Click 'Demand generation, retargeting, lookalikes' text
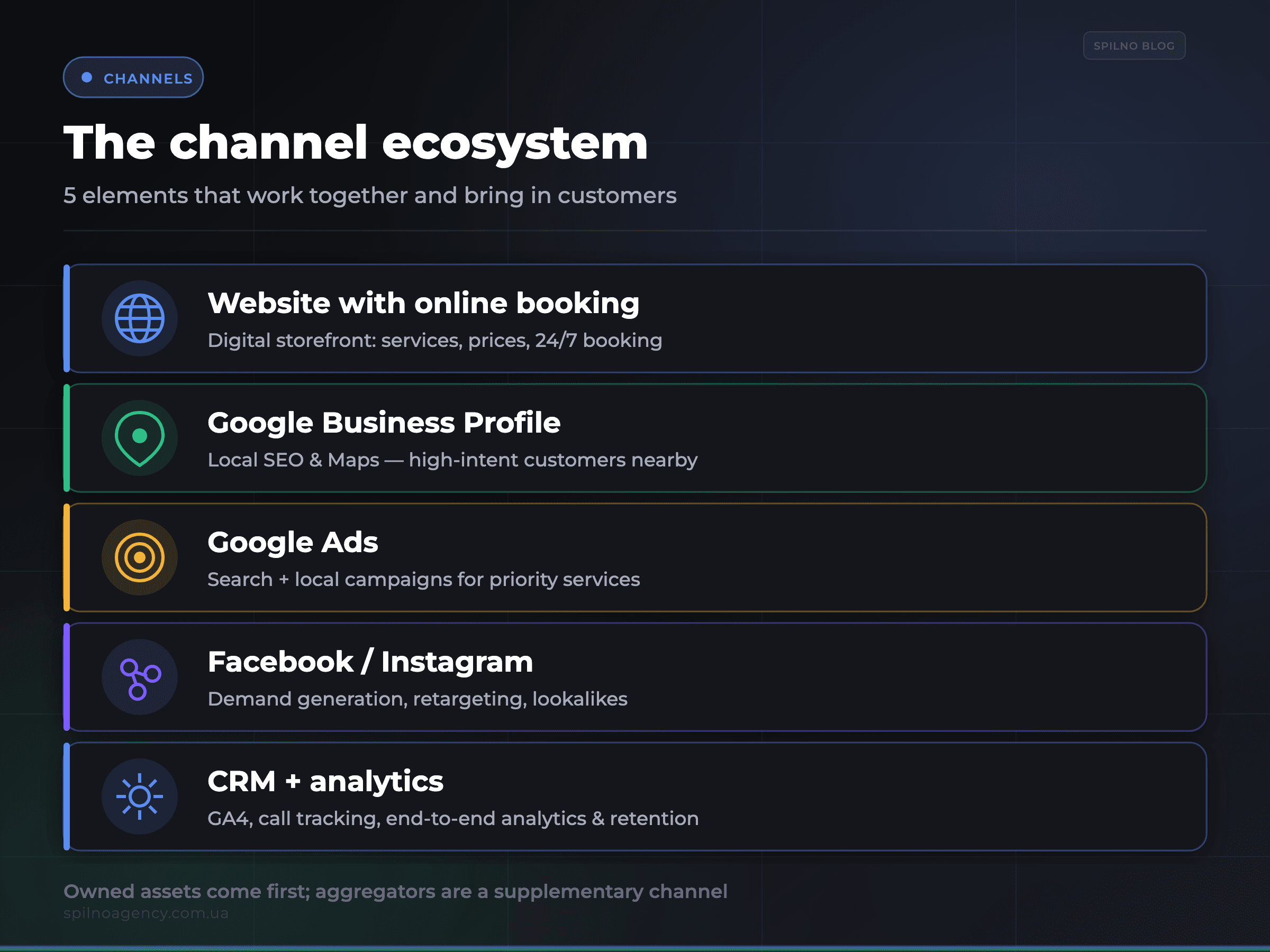The image size is (1270, 952). (418, 699)
